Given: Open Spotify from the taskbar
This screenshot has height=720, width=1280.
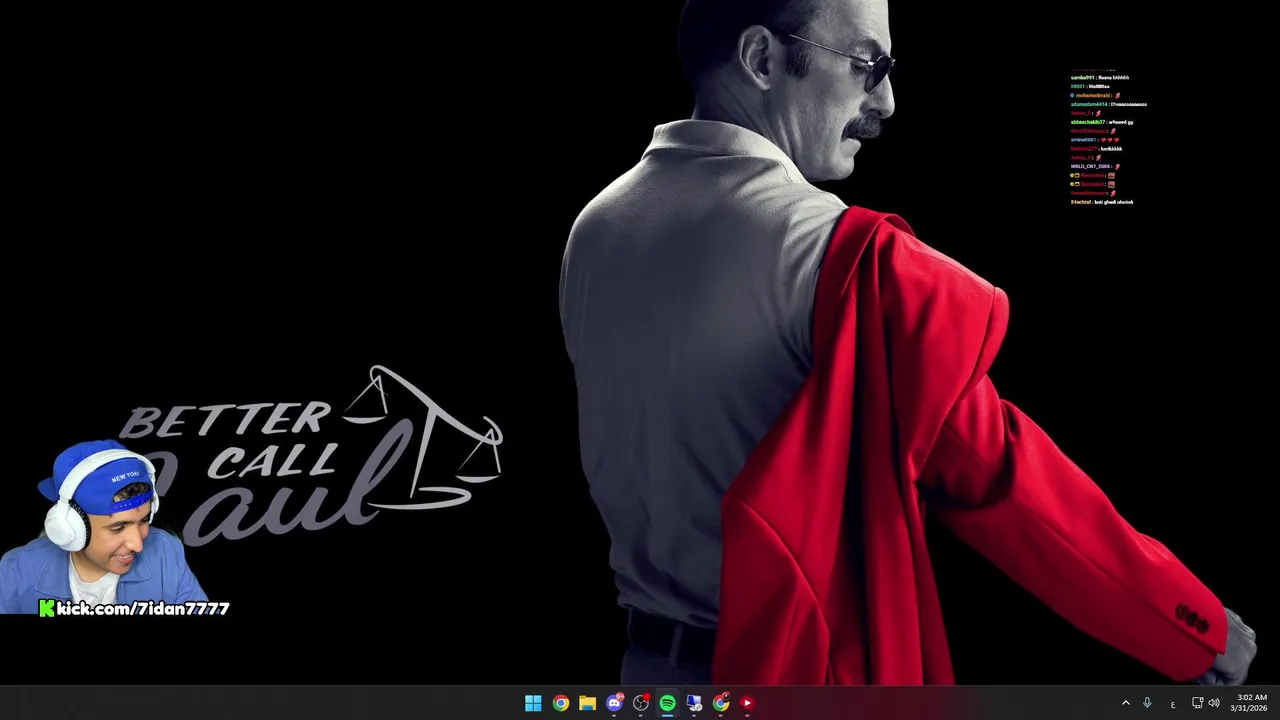Looking at the screenshot, I should point(667,703).
